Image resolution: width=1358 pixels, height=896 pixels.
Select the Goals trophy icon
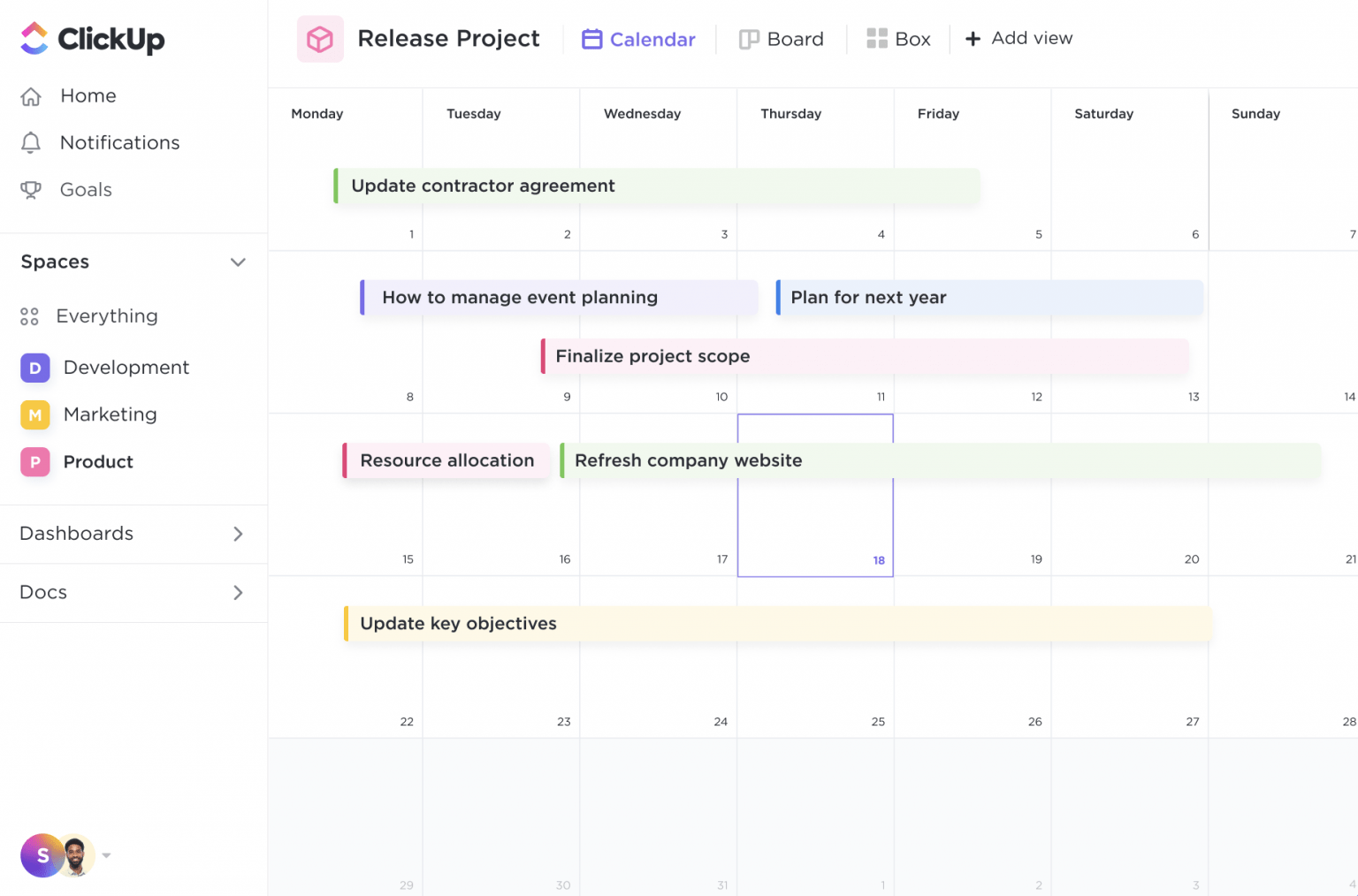tap(32, 190)
